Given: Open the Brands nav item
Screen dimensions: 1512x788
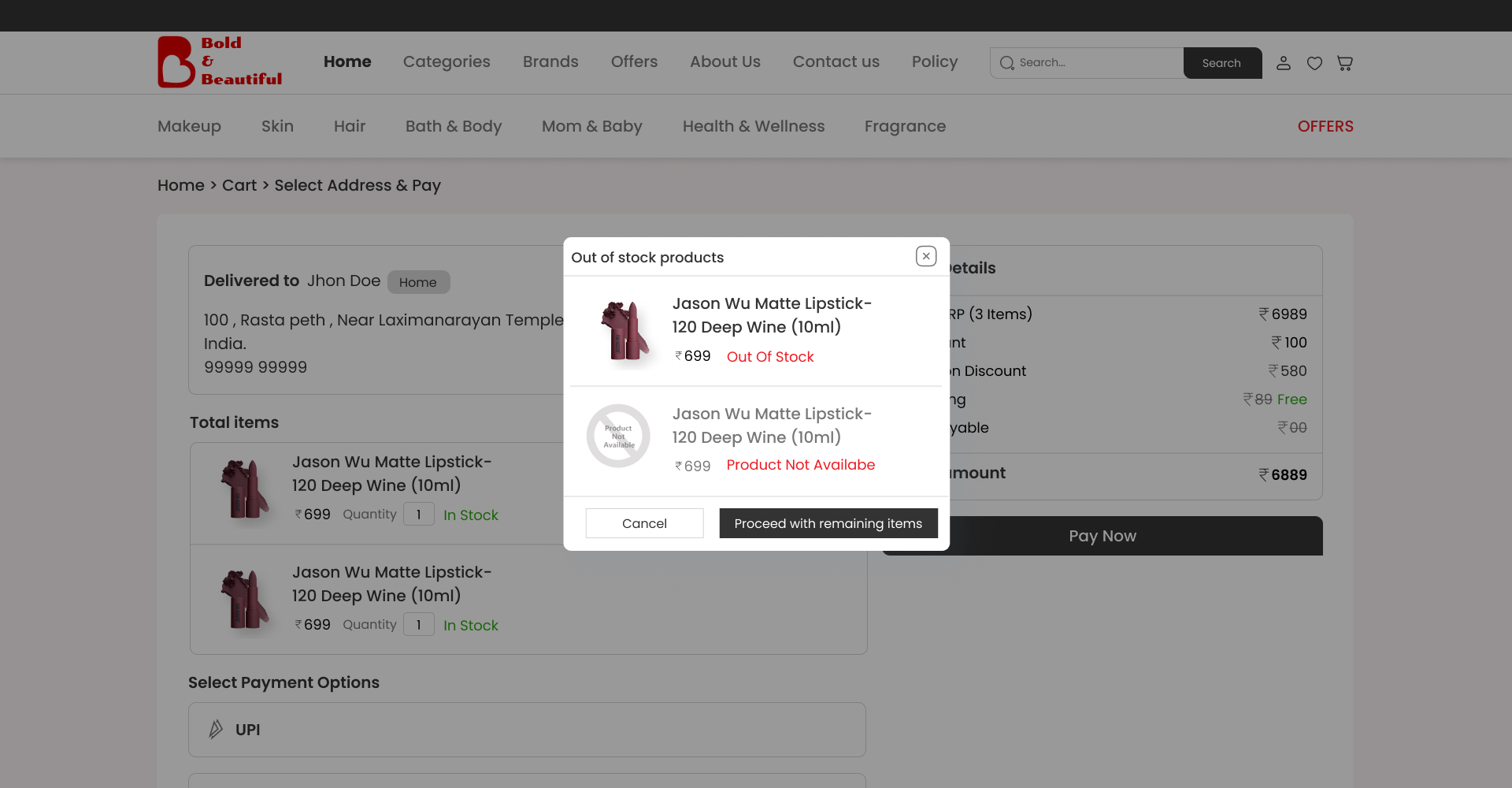Looking at the screenshot, I should pyautogui.click(x=550, y=61).
